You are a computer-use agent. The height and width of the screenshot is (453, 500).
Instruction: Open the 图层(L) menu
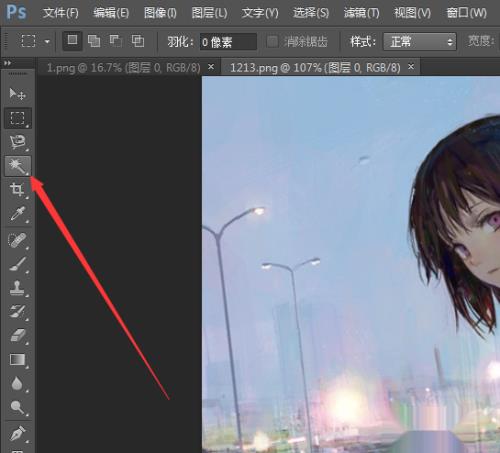click(x=209, y=13)
